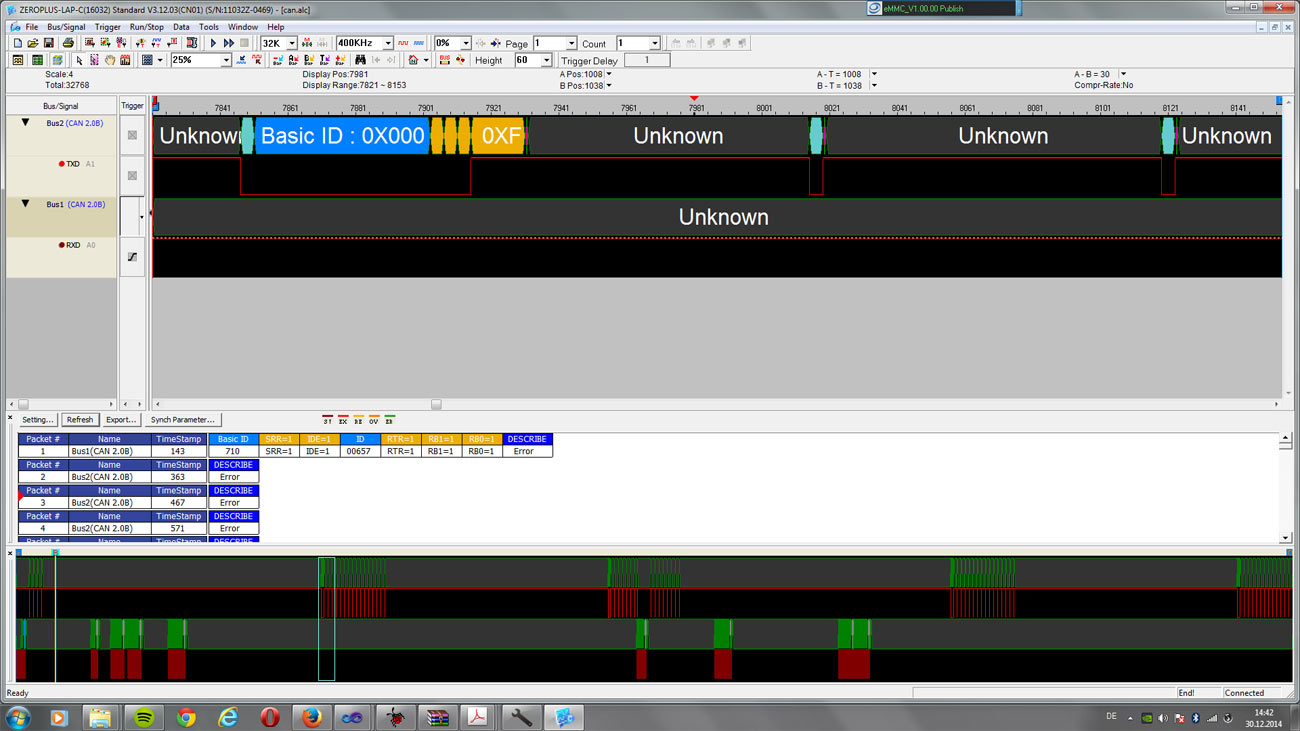Click the red T marker on ruler
Viewport: 1300px width, 731px height.
pyautogui.click(x=694, y=99)
